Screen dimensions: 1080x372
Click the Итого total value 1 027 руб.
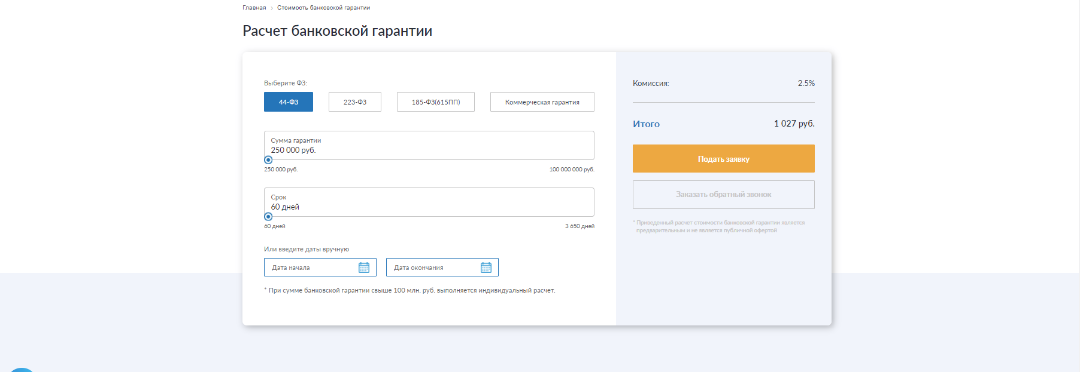coord(794,124)
